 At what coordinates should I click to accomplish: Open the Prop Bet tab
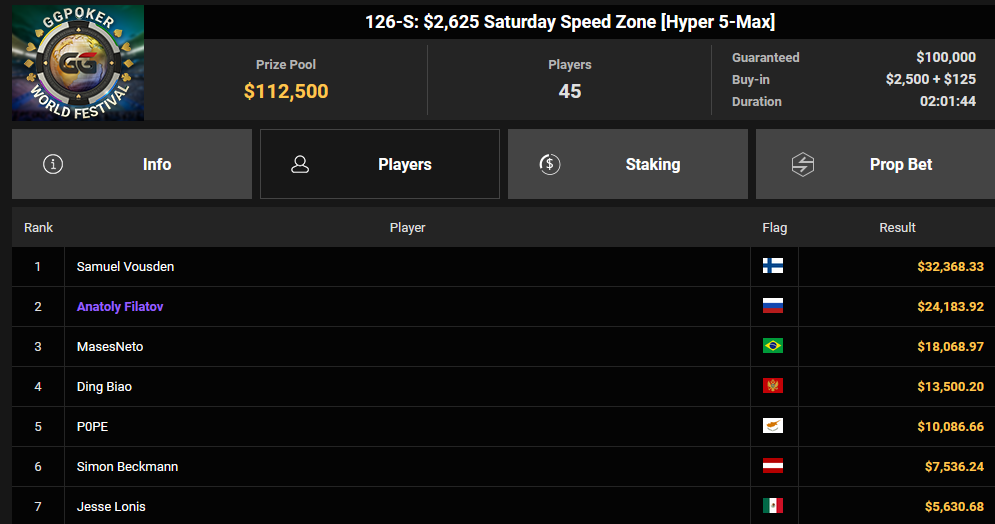(876, 164)
